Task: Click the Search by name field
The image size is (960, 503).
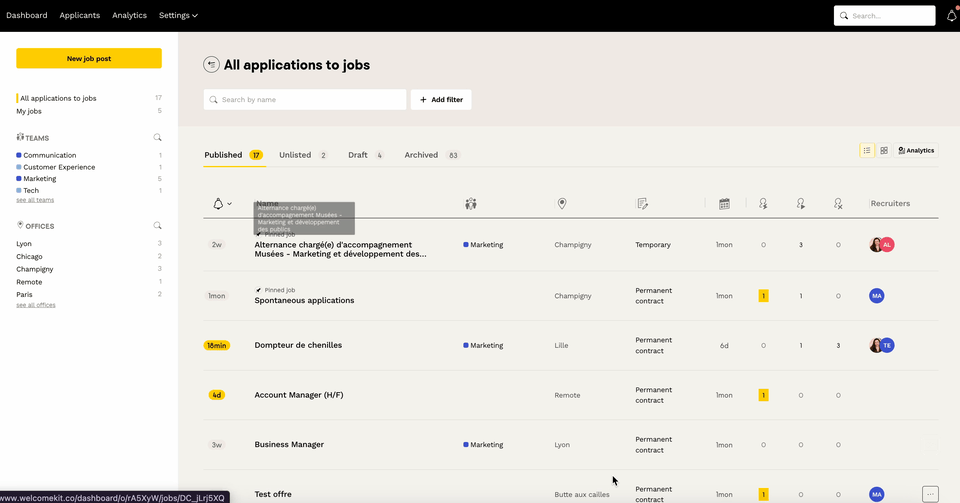Action: pos(305,100)
